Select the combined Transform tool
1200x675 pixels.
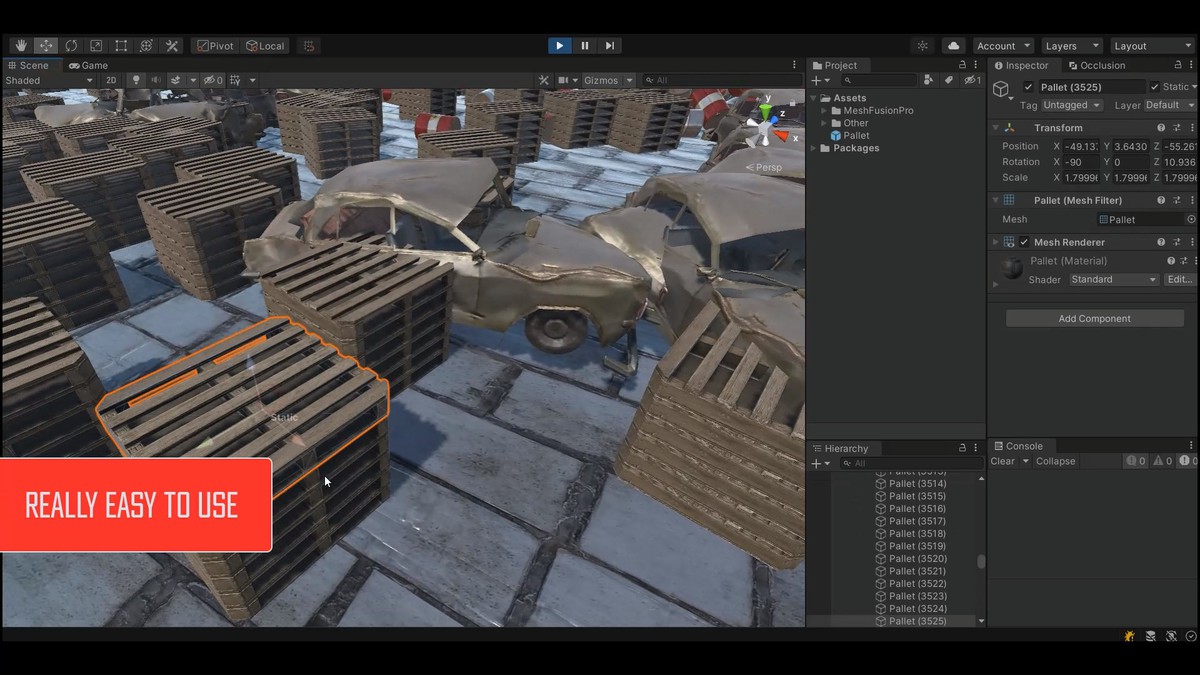click(146, 46)
